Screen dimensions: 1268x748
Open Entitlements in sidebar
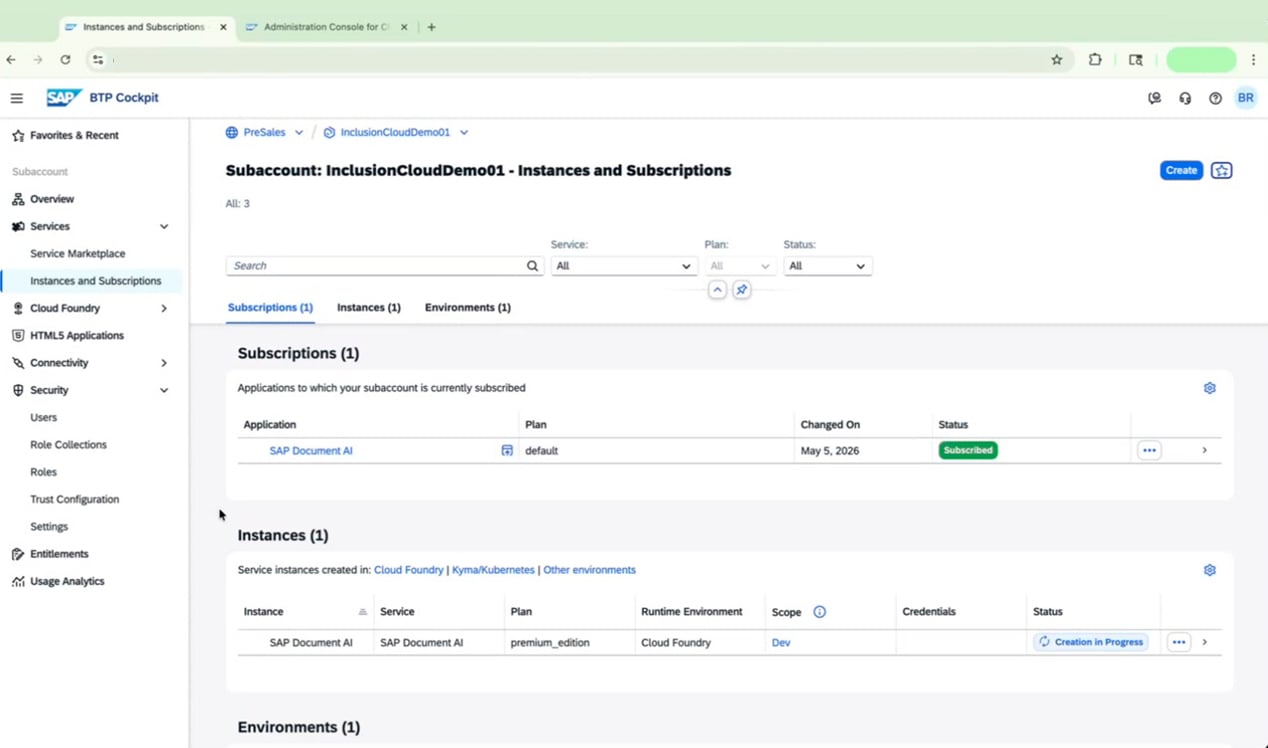click(x=59, y=554)
